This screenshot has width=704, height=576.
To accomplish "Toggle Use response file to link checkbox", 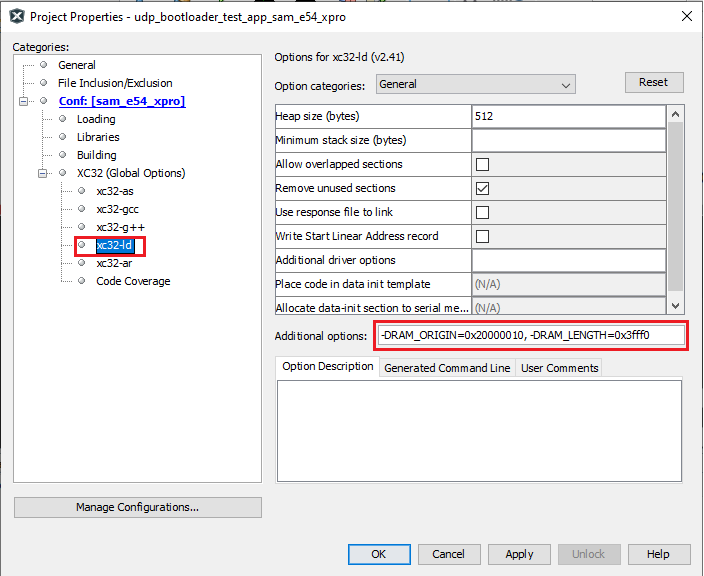I will coord(482,212).
